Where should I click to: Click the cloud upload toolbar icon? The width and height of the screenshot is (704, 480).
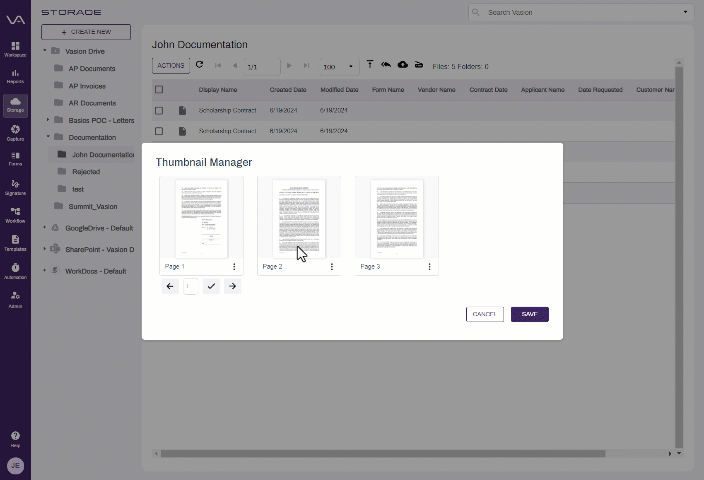coord(402,64)
